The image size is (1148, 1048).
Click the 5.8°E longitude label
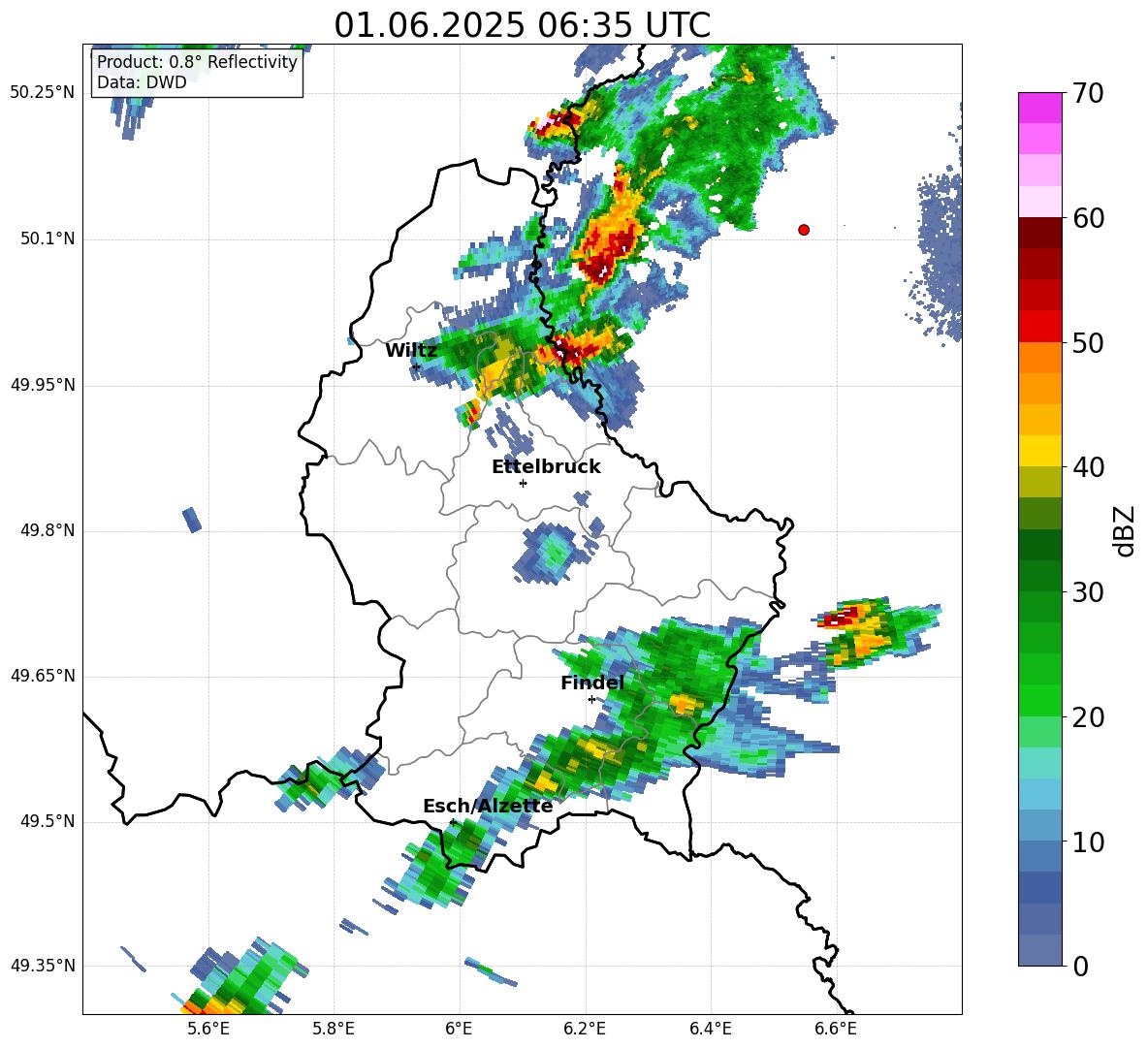point(334,1029)
